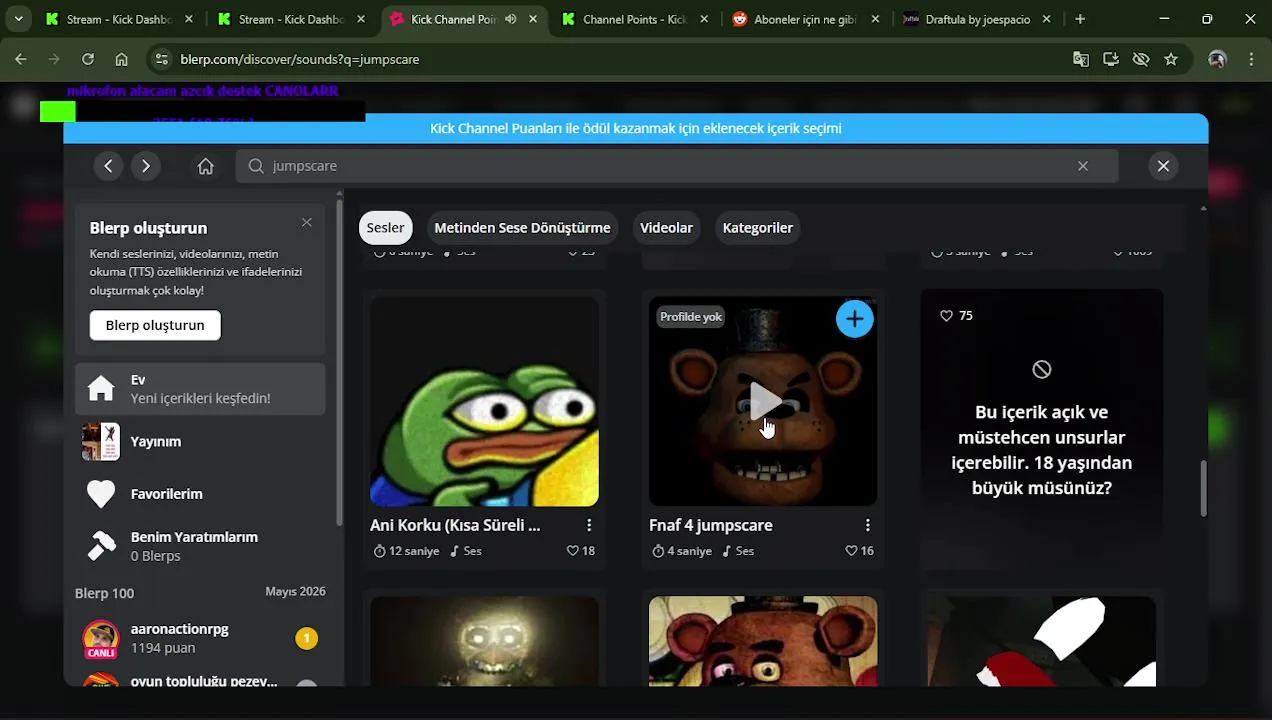Translate this page via address bar icon
This screenshot has width=1272, height=720.
tap(1081, 59)
